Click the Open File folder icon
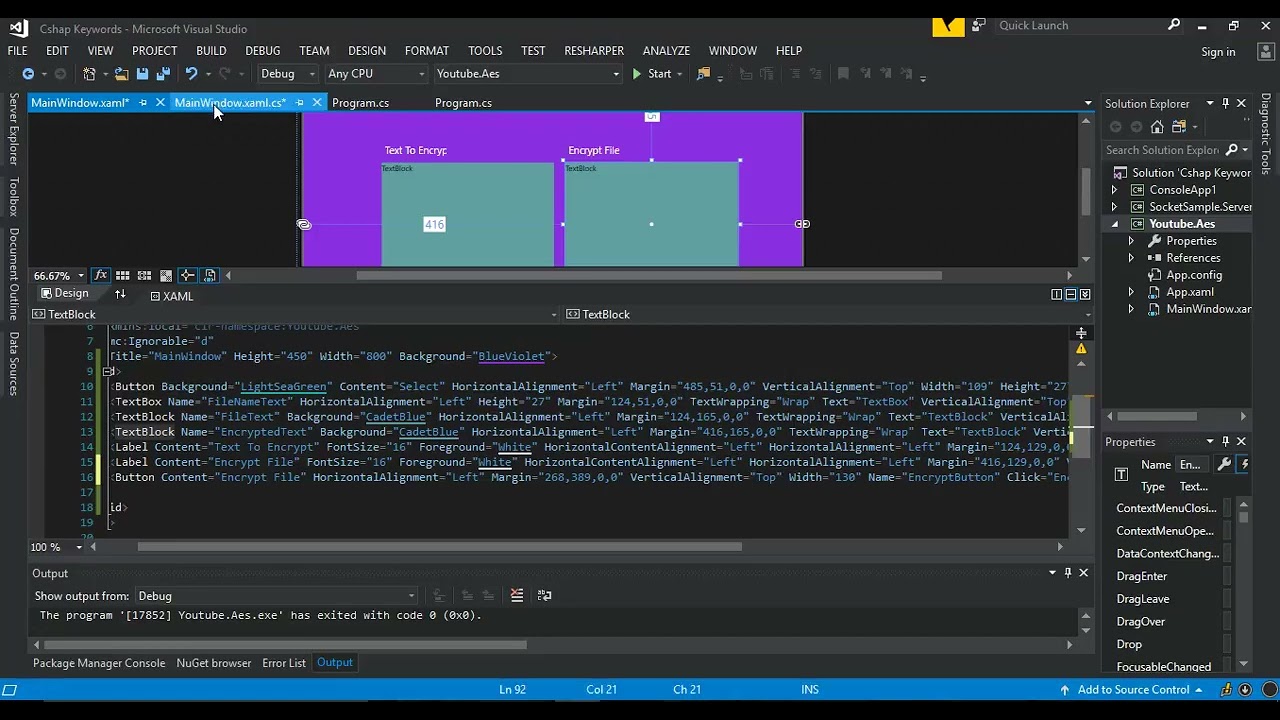This screenshot has width=1280, height=720. [121, 74]
